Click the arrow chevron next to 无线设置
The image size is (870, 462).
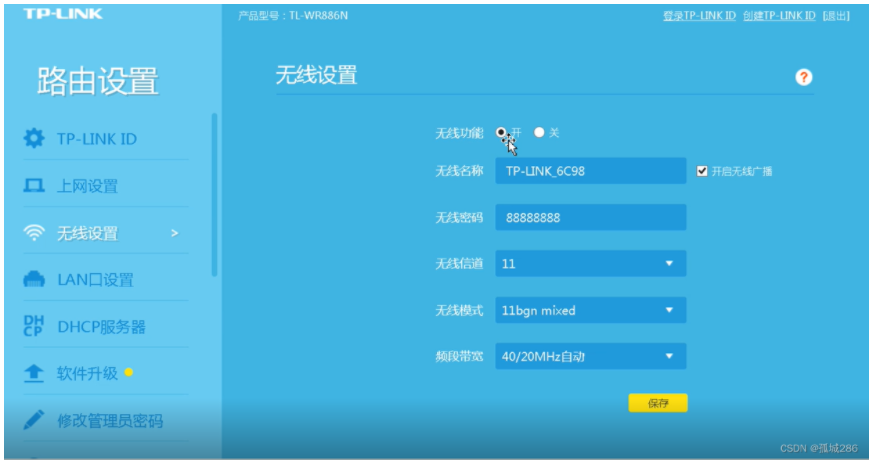click(175, 233)
